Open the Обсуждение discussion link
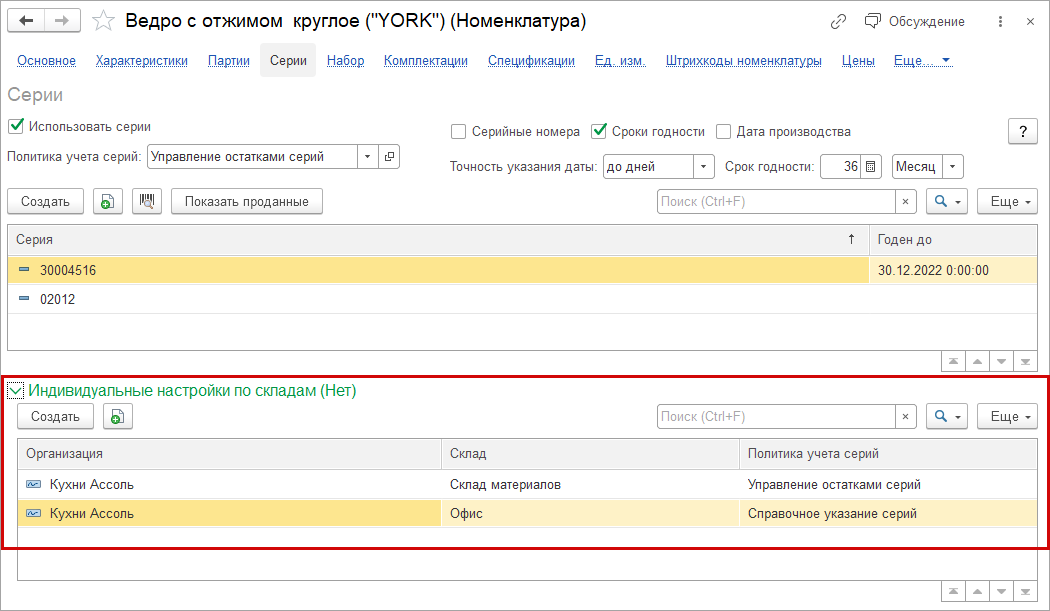Image resolution: width=1050 pixels, height=611 pixels. 914,21
